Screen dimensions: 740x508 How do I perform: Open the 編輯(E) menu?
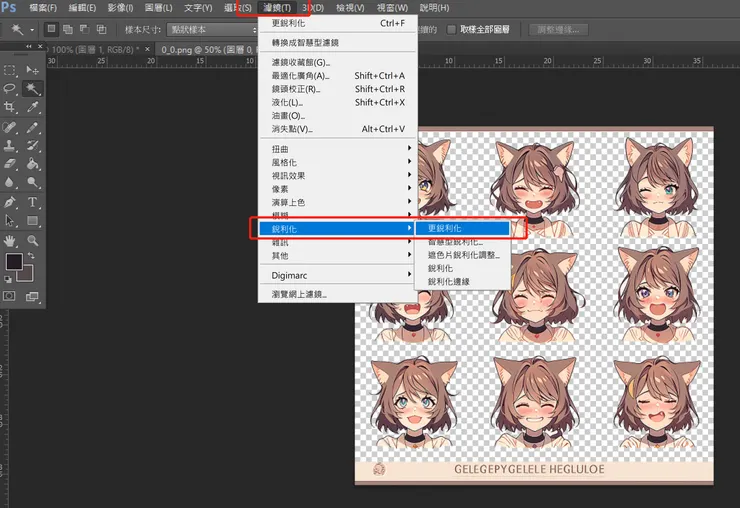[82, 8]
